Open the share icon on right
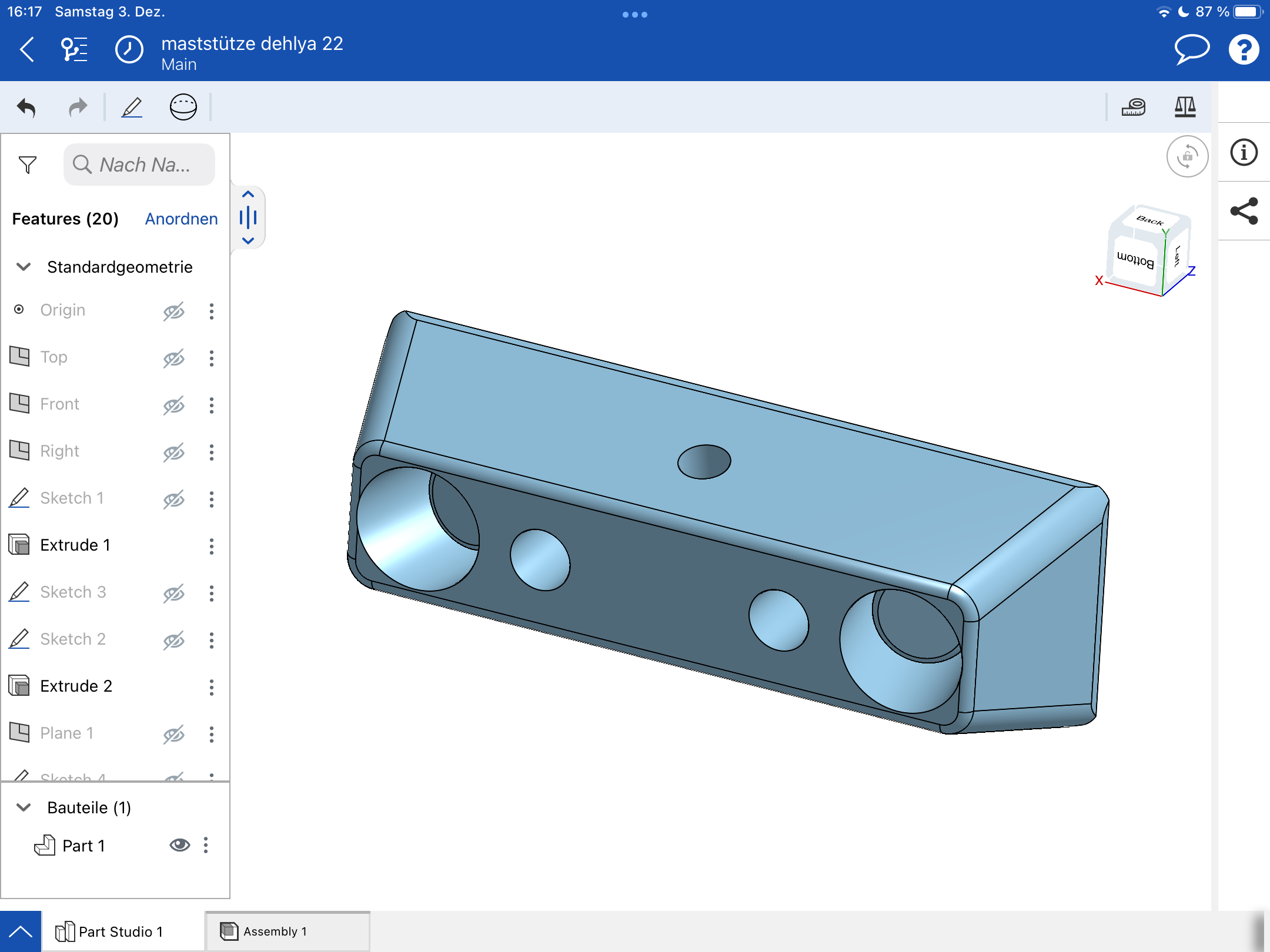Viewport: 1270px width, 952px height. click(1244, 211)
